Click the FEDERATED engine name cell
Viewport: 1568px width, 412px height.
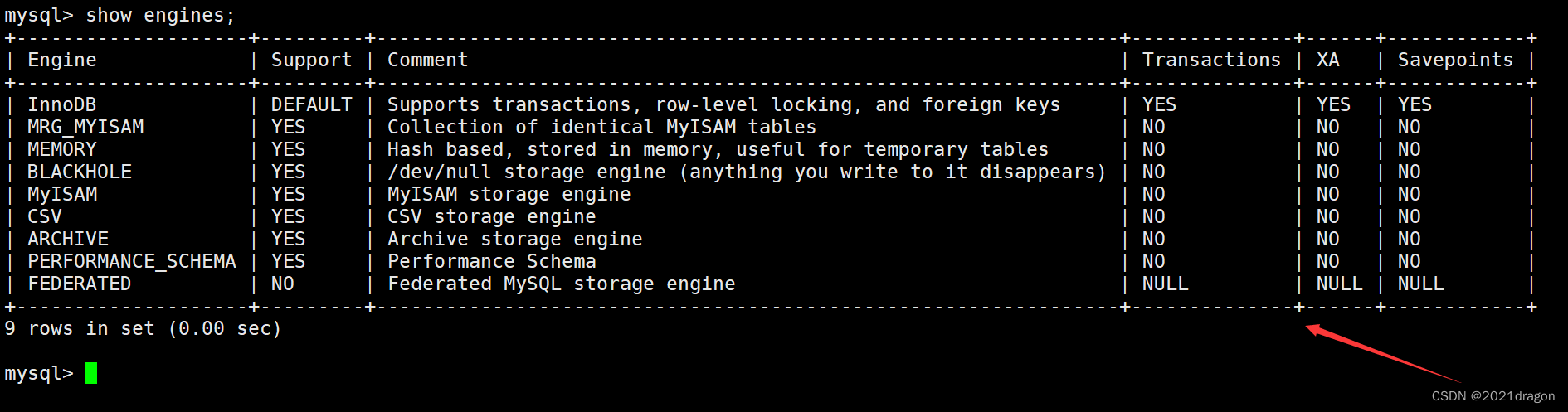[80, 284]
